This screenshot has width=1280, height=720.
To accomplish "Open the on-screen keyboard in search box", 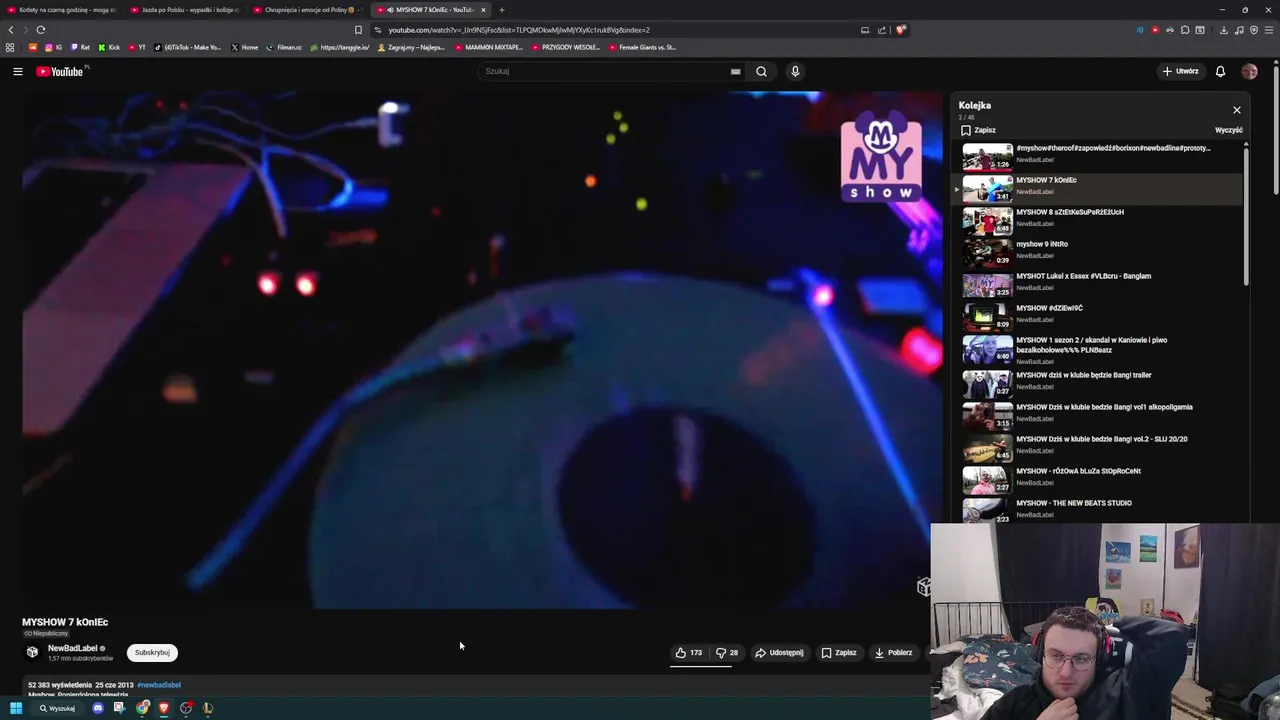I will coord(735,71).
